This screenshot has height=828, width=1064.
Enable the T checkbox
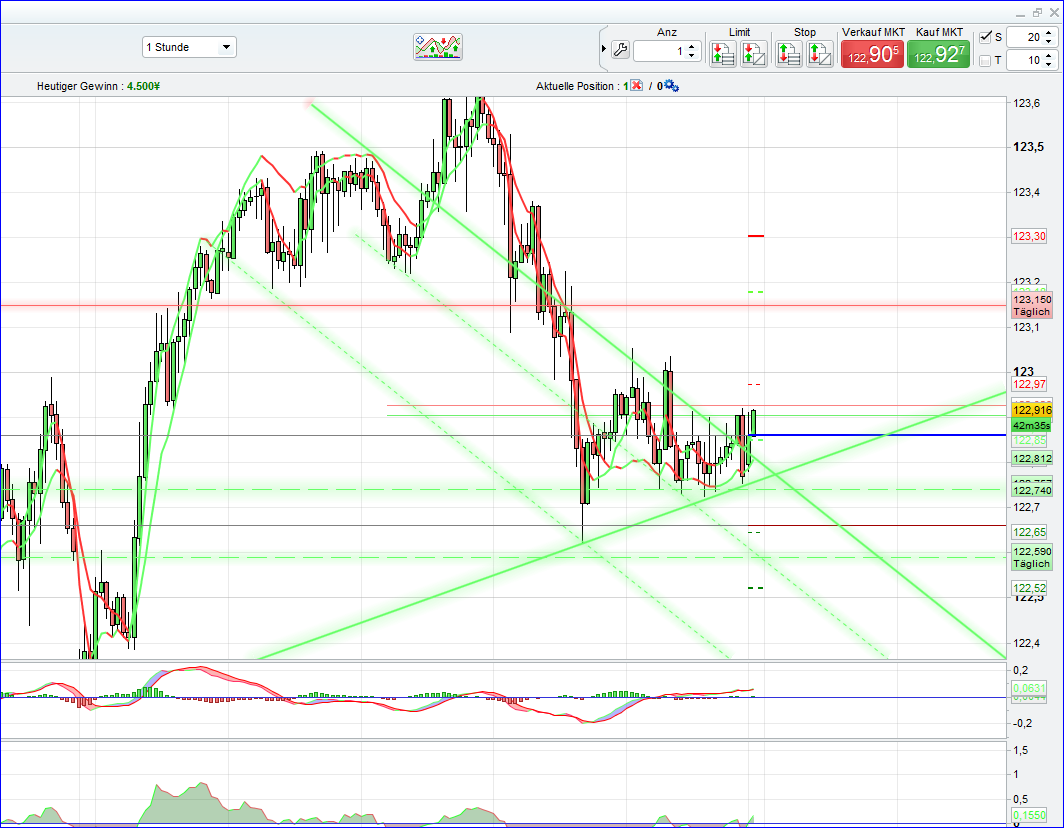point(986,60)
